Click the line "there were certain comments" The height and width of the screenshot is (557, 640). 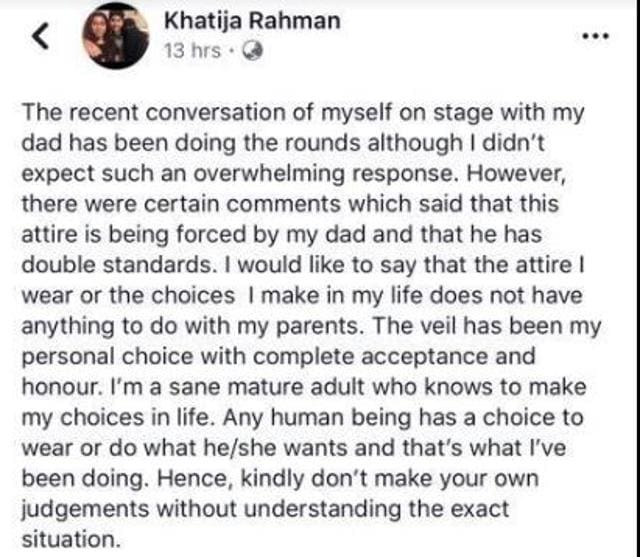coord(290,204)
